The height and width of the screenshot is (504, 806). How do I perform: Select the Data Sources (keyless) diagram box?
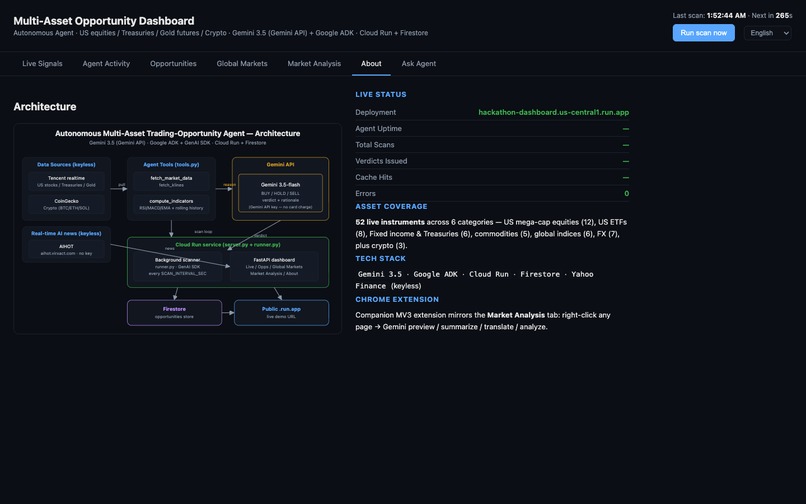click(66, 189)
